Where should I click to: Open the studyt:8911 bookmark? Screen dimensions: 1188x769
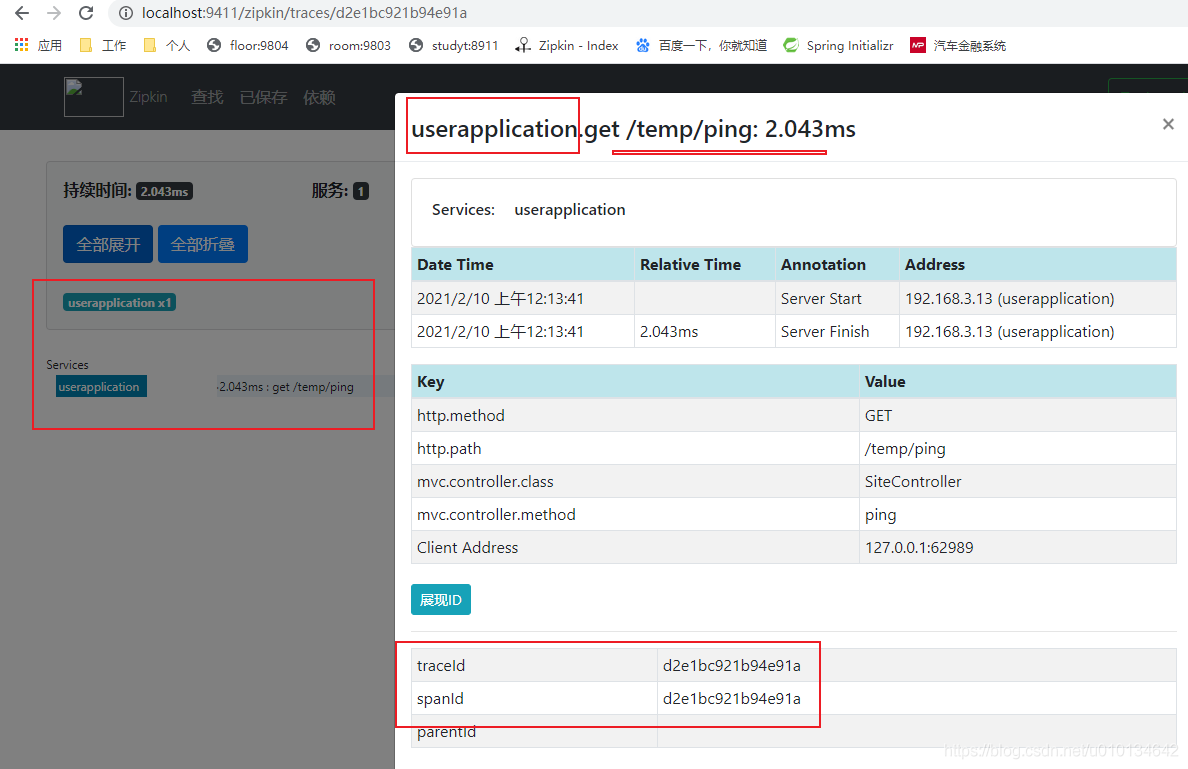click(x=453, y=45)
